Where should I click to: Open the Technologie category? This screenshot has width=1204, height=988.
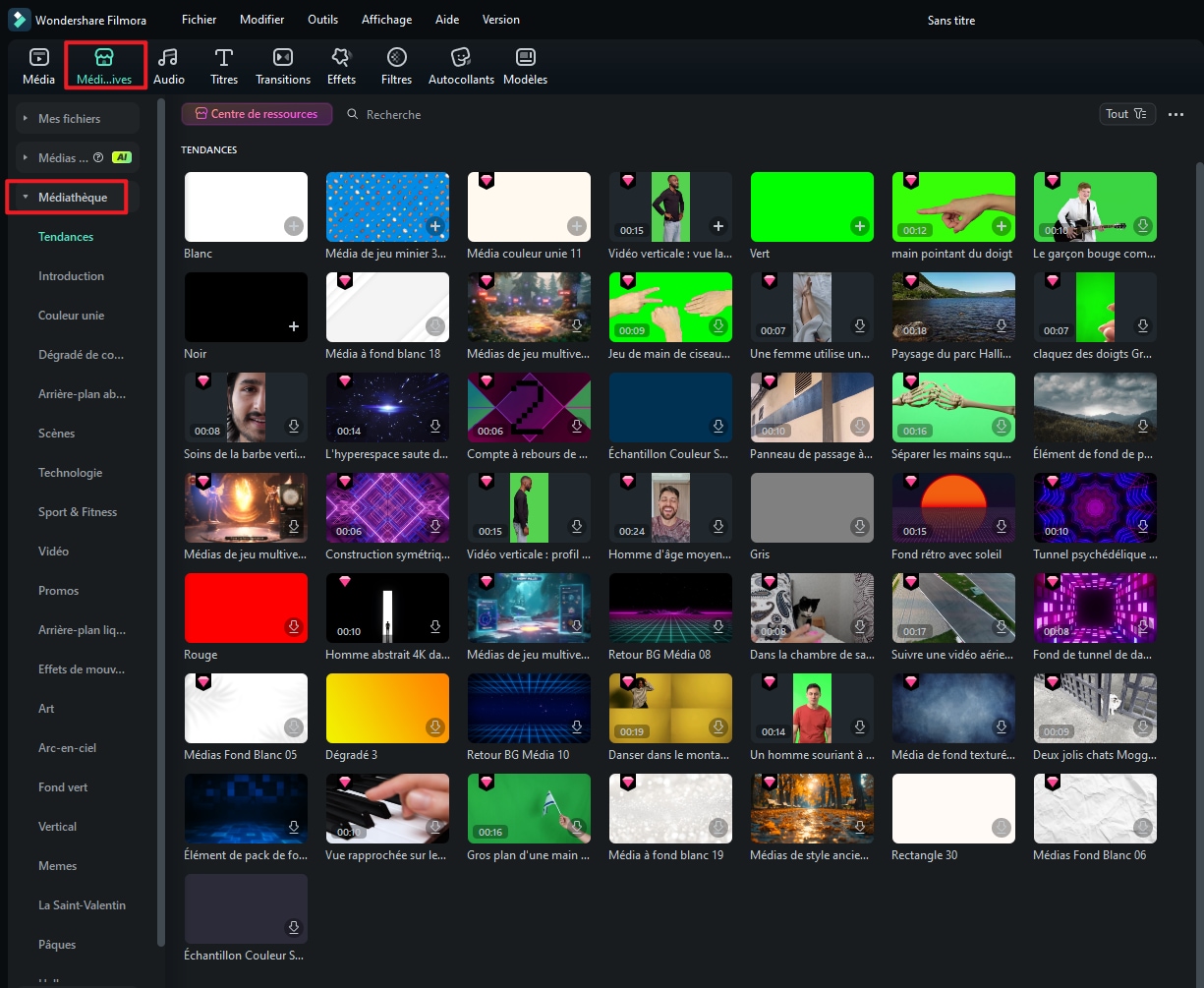71,473
